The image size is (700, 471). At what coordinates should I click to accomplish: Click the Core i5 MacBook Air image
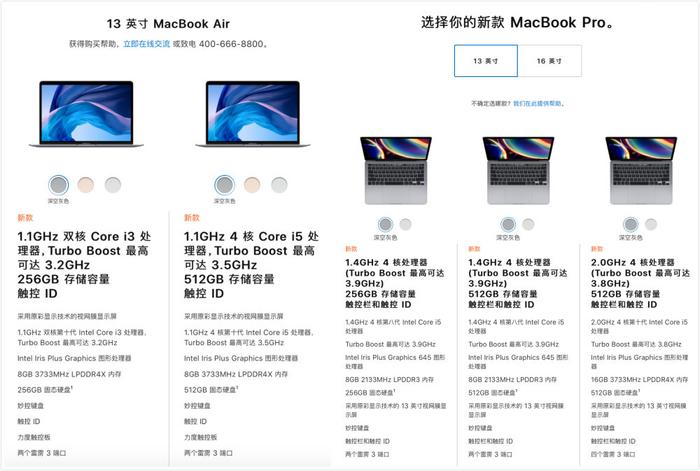coord(253,114)
